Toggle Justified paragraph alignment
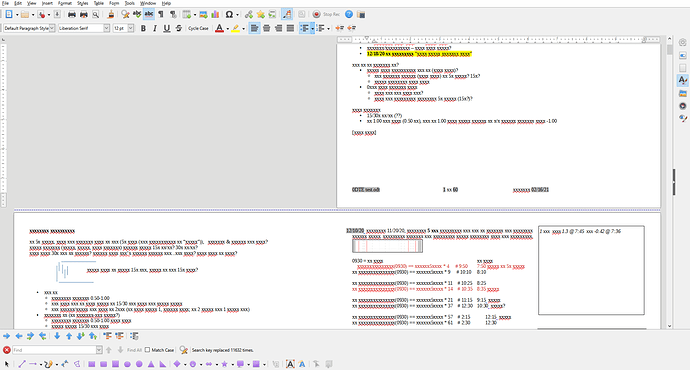Image resolution: width=690 pixels, height=370 pixels. click(290, 28)
